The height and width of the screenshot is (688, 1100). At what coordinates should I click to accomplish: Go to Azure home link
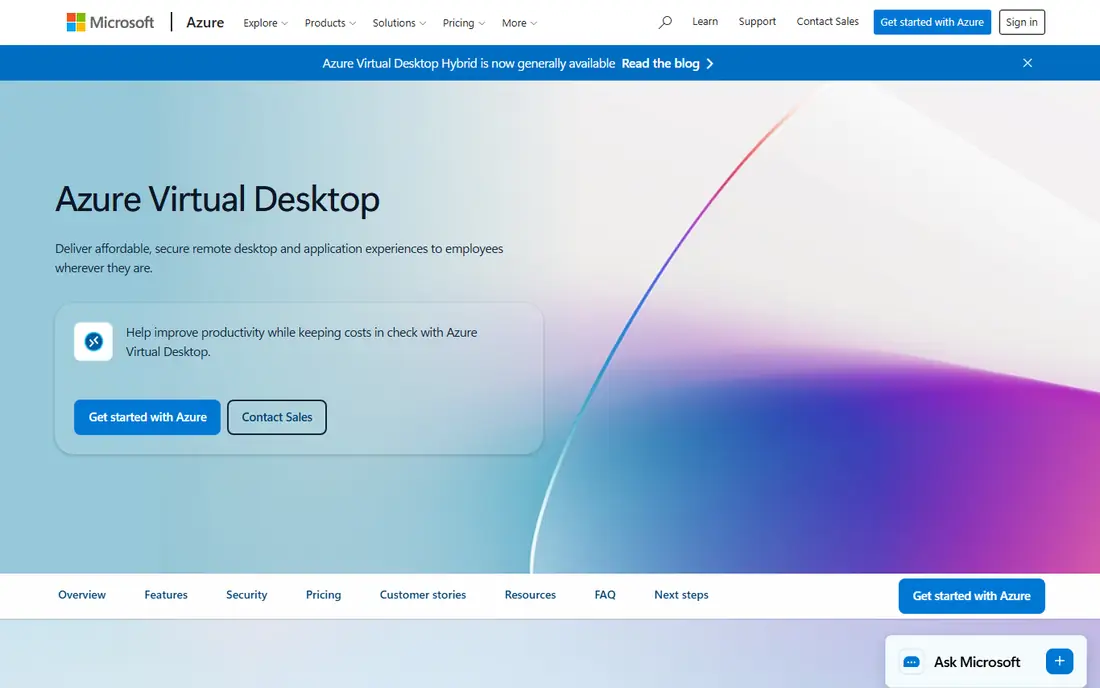pos(205,22)
